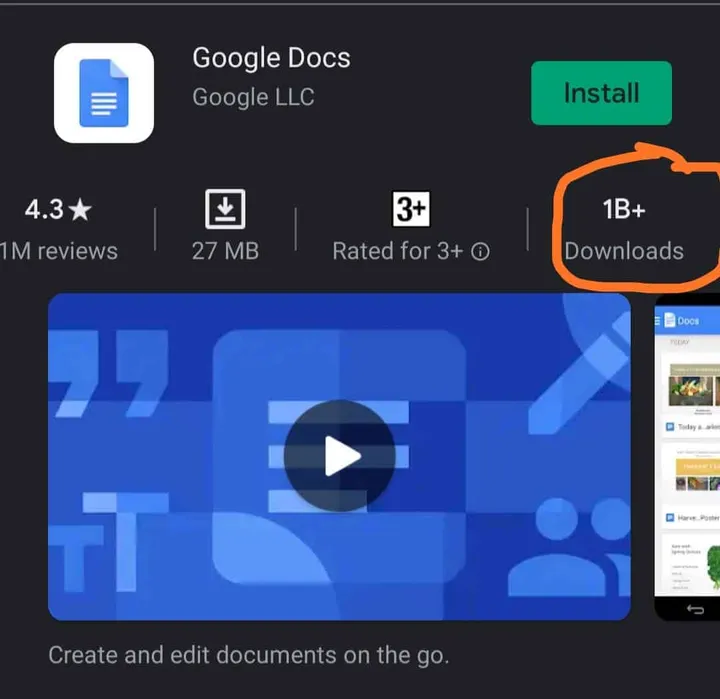720x699 pixels.
Task: Tap the 'Create and edit documents on the go.' description
Action: tap(248, 655)
